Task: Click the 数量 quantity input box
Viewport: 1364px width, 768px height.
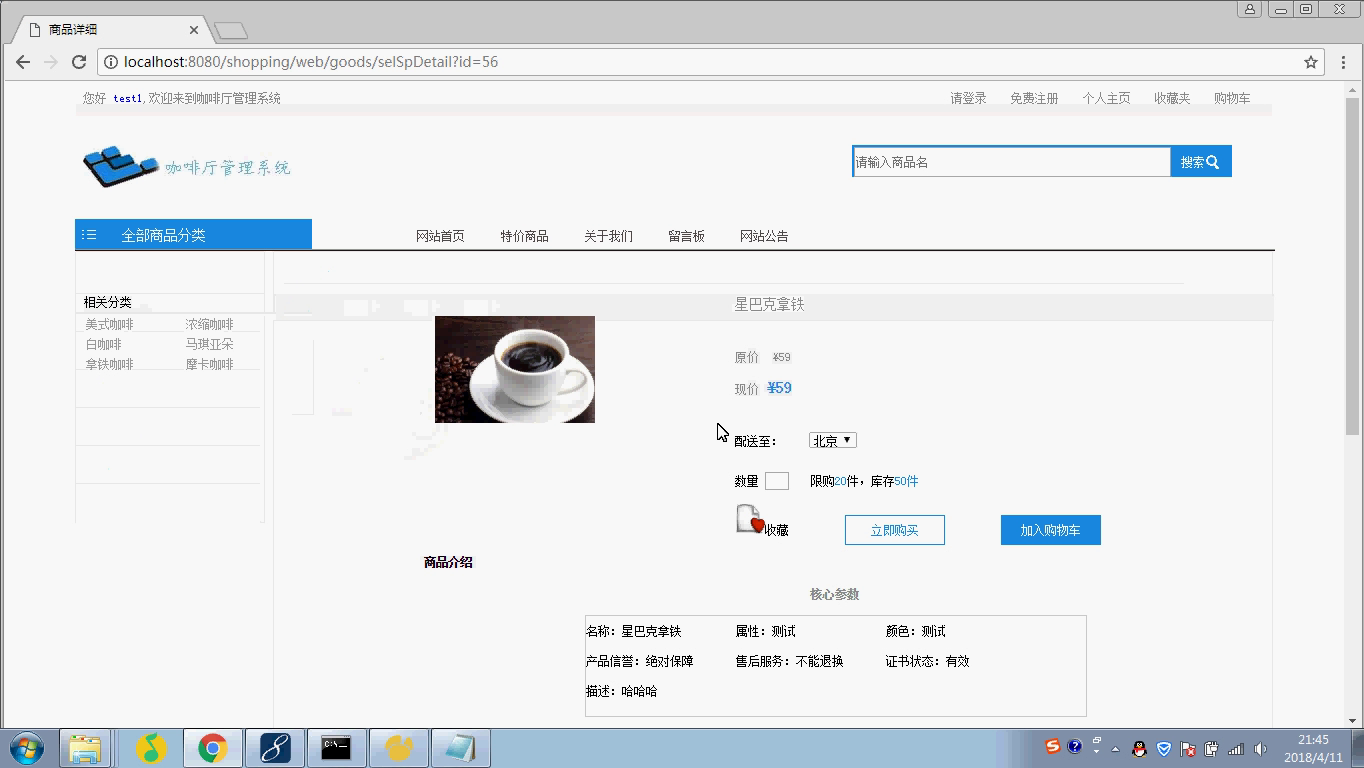Action: [x=777, y=481]
